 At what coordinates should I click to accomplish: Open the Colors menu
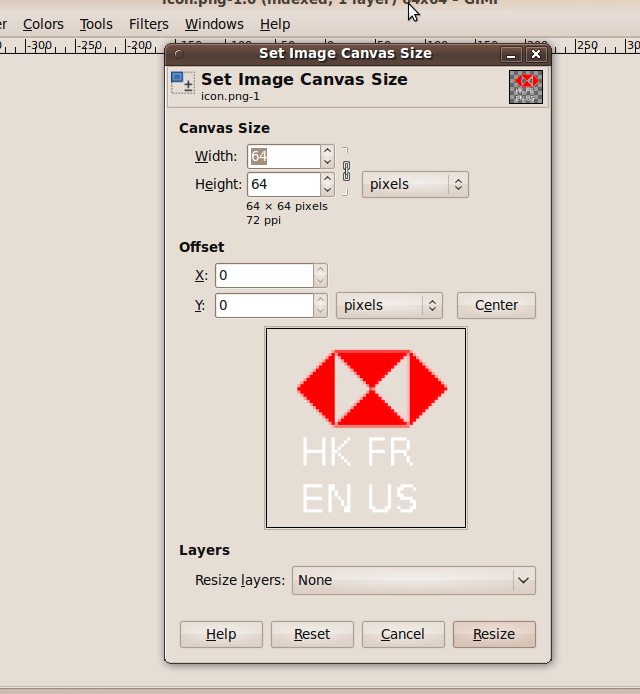[43, 24]
